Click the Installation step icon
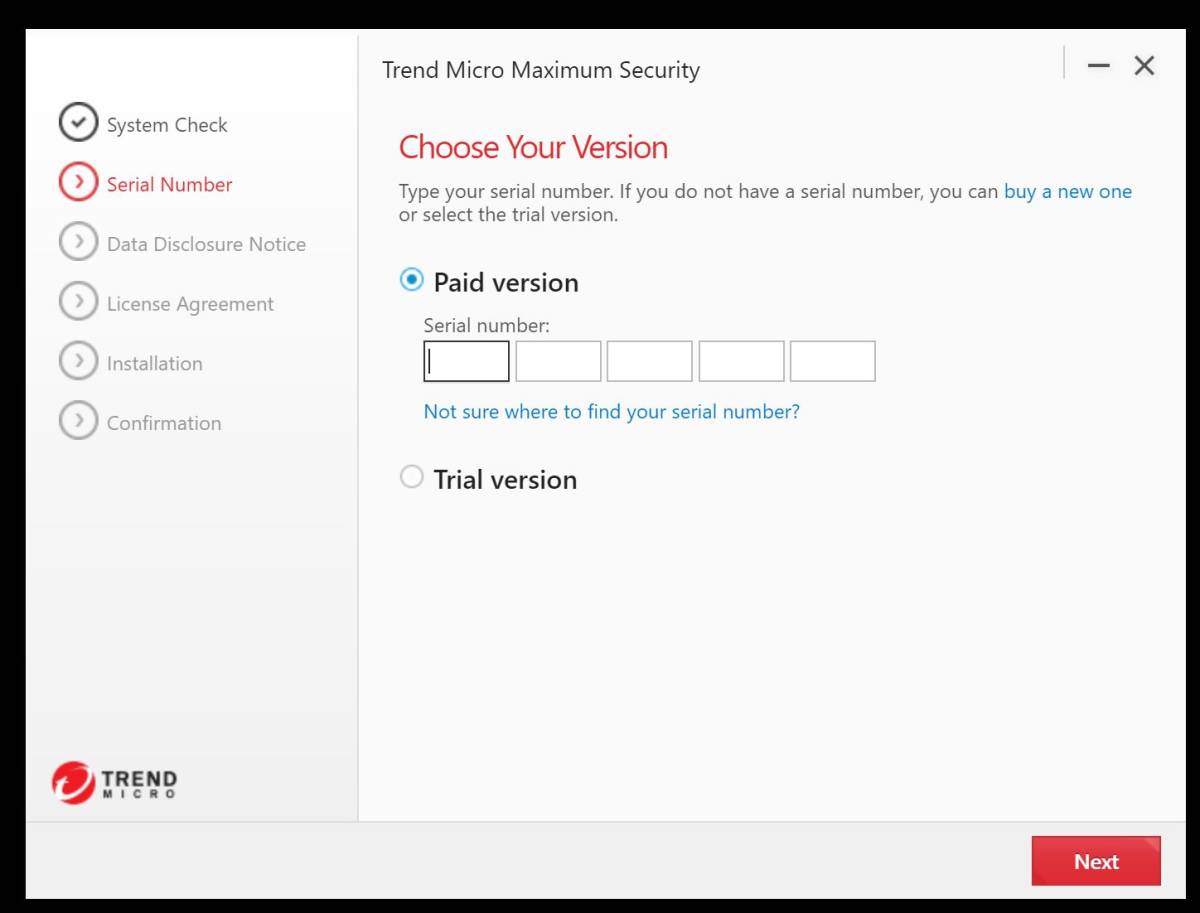 point(78,361)
